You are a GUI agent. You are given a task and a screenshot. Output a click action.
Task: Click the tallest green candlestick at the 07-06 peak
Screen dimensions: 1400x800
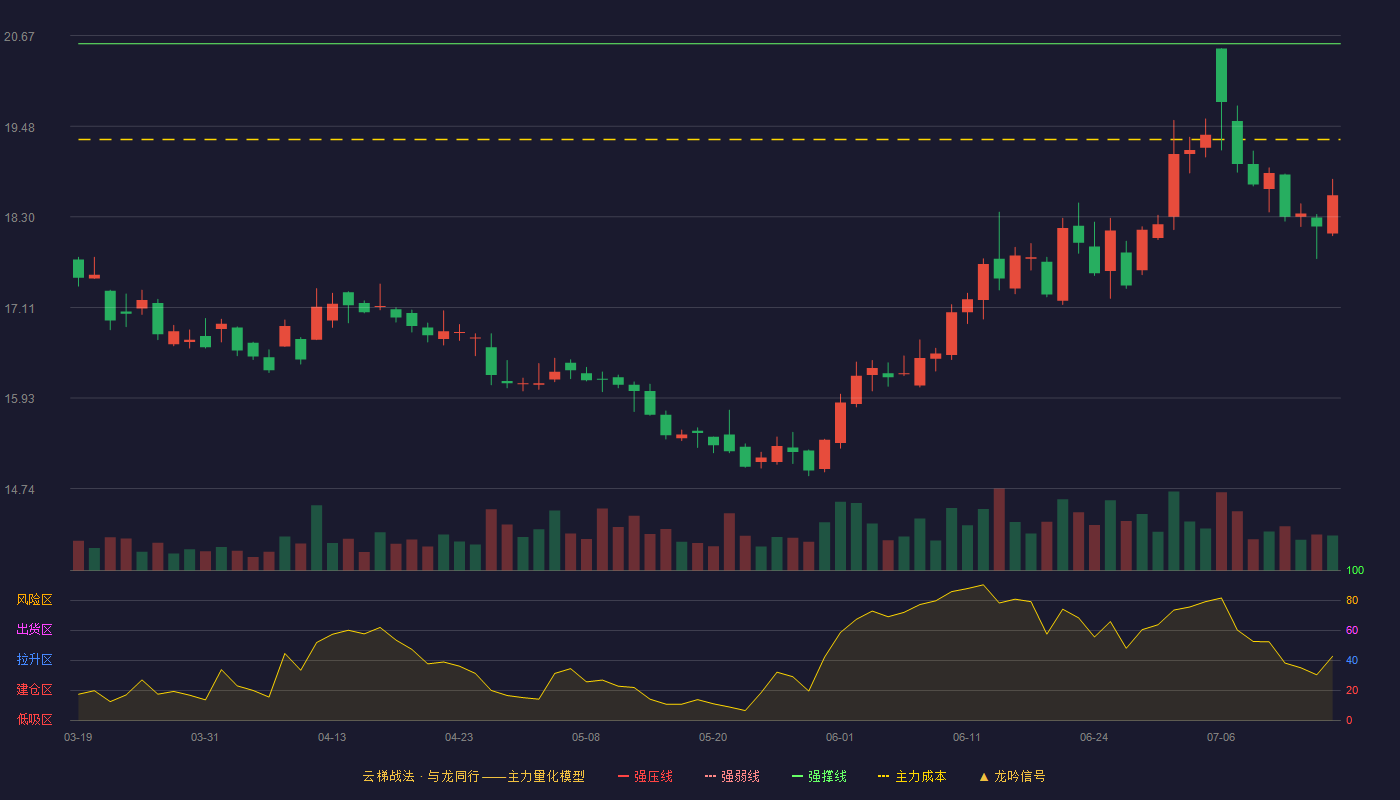pos(1221,75)
